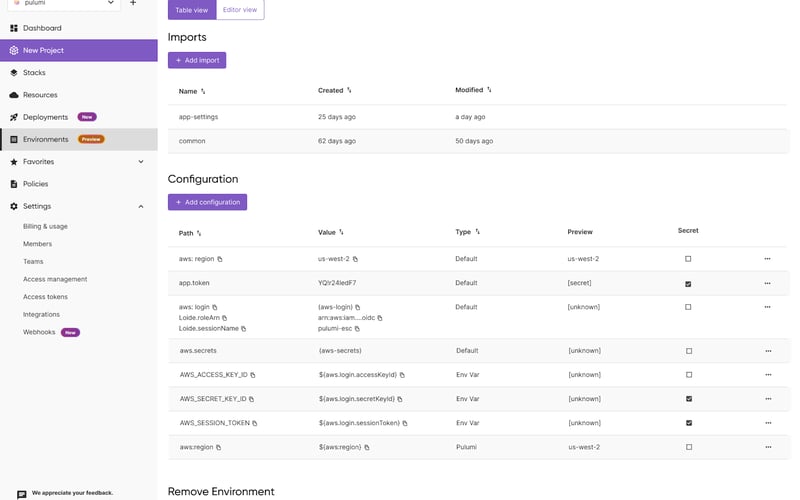Screen dimensions: 800x500
Task: Open more options for aws.secrets row
Action: pos(768,351)
